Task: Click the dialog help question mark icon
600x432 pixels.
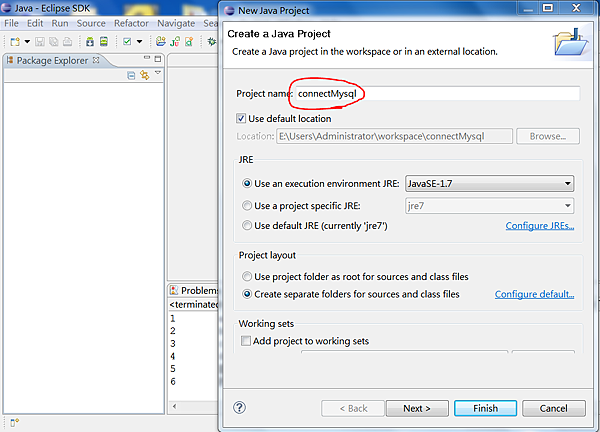Action: coord(240,408)
